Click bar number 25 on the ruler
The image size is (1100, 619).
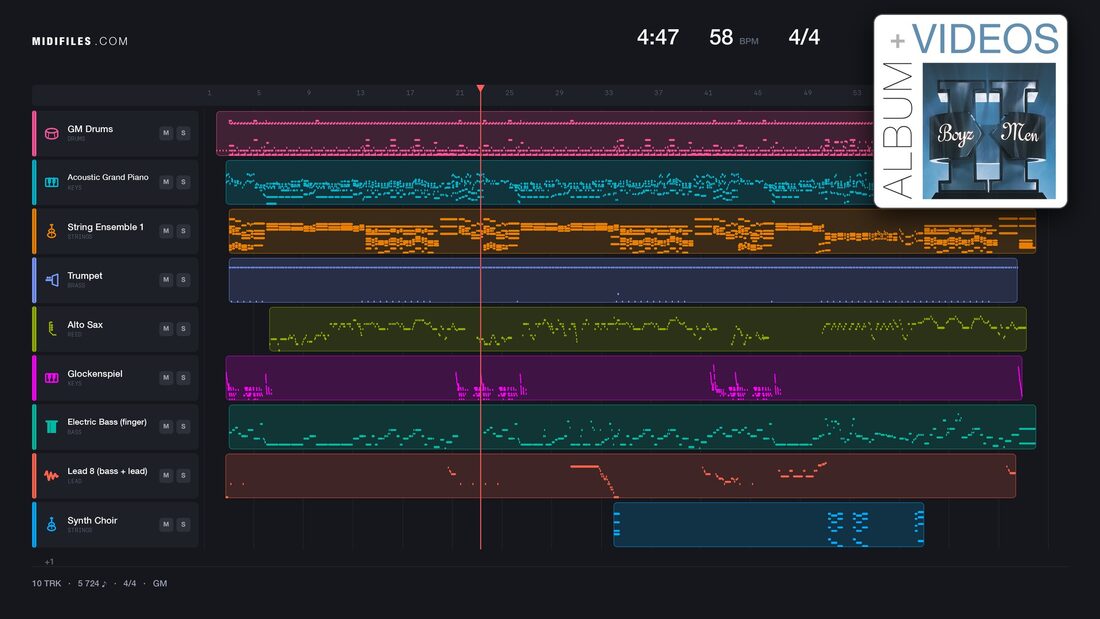pos(509,93)
